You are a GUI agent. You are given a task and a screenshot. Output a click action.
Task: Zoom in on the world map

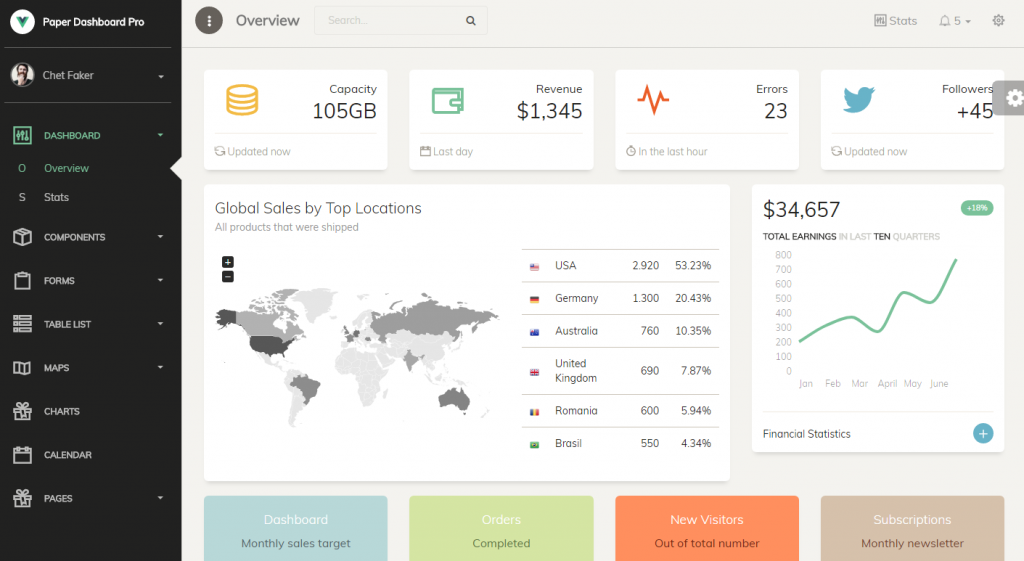(228, 262)
